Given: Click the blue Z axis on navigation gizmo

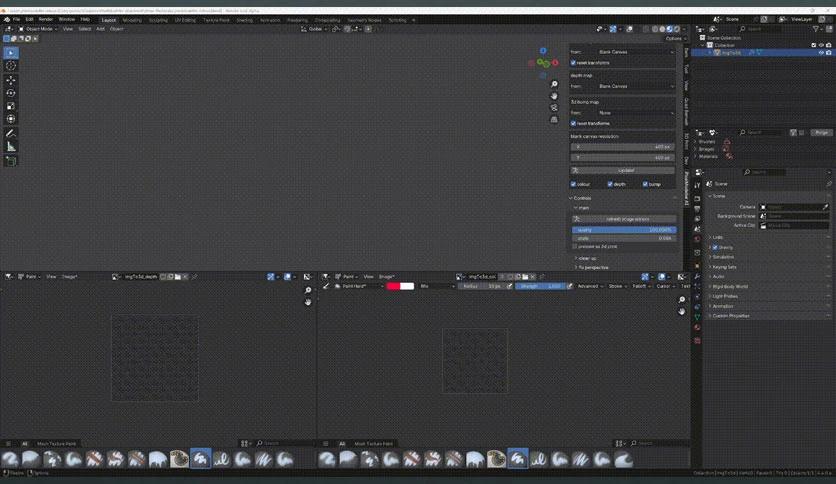Looking at the screenshot, I should click(x=543, y=51).
